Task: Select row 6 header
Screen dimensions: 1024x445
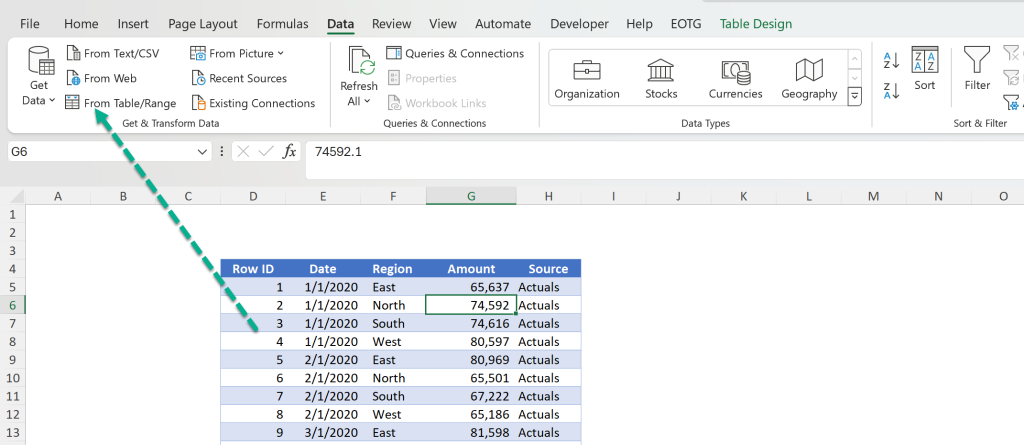Action: (x=13, y=305)
